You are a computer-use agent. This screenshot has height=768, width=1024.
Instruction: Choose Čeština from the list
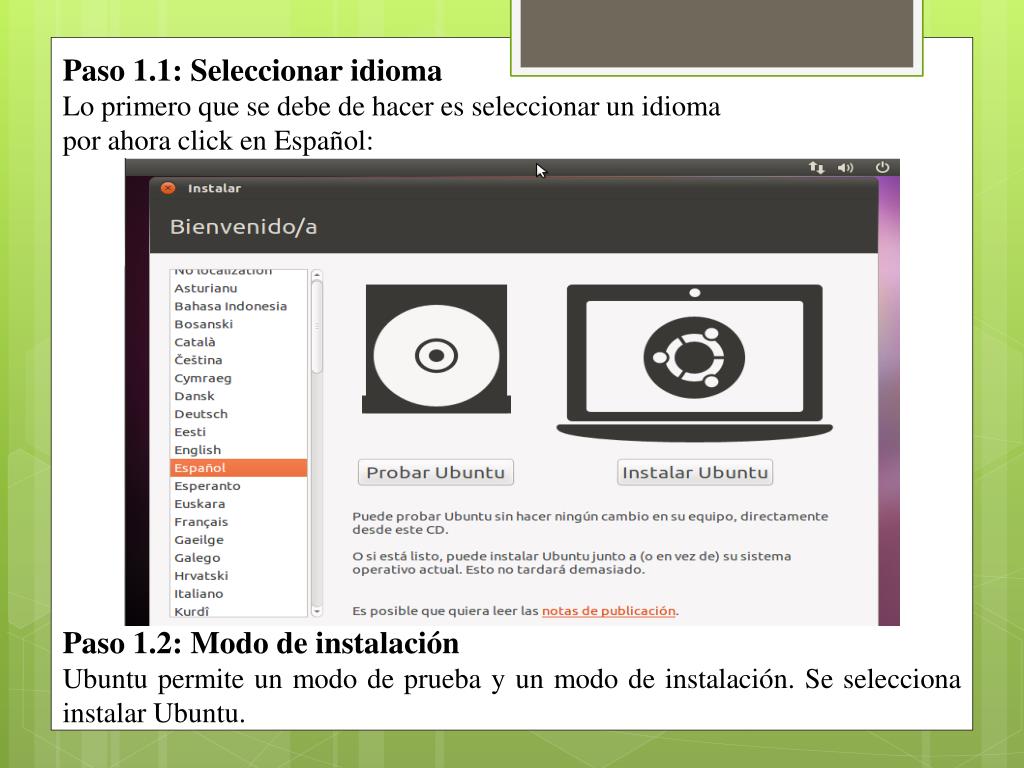(x=238, y=360)
